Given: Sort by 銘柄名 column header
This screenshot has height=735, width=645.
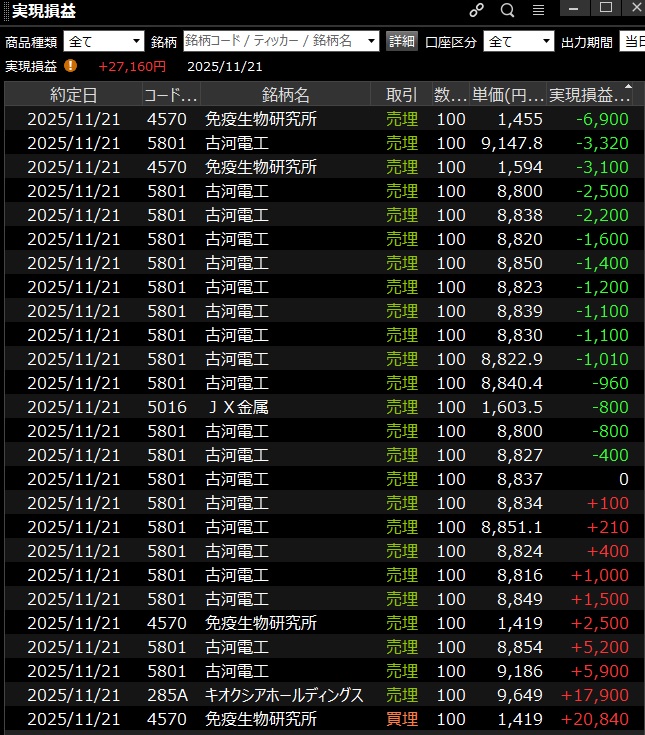Looking at the screenshot, I should [x=286, y=95].
